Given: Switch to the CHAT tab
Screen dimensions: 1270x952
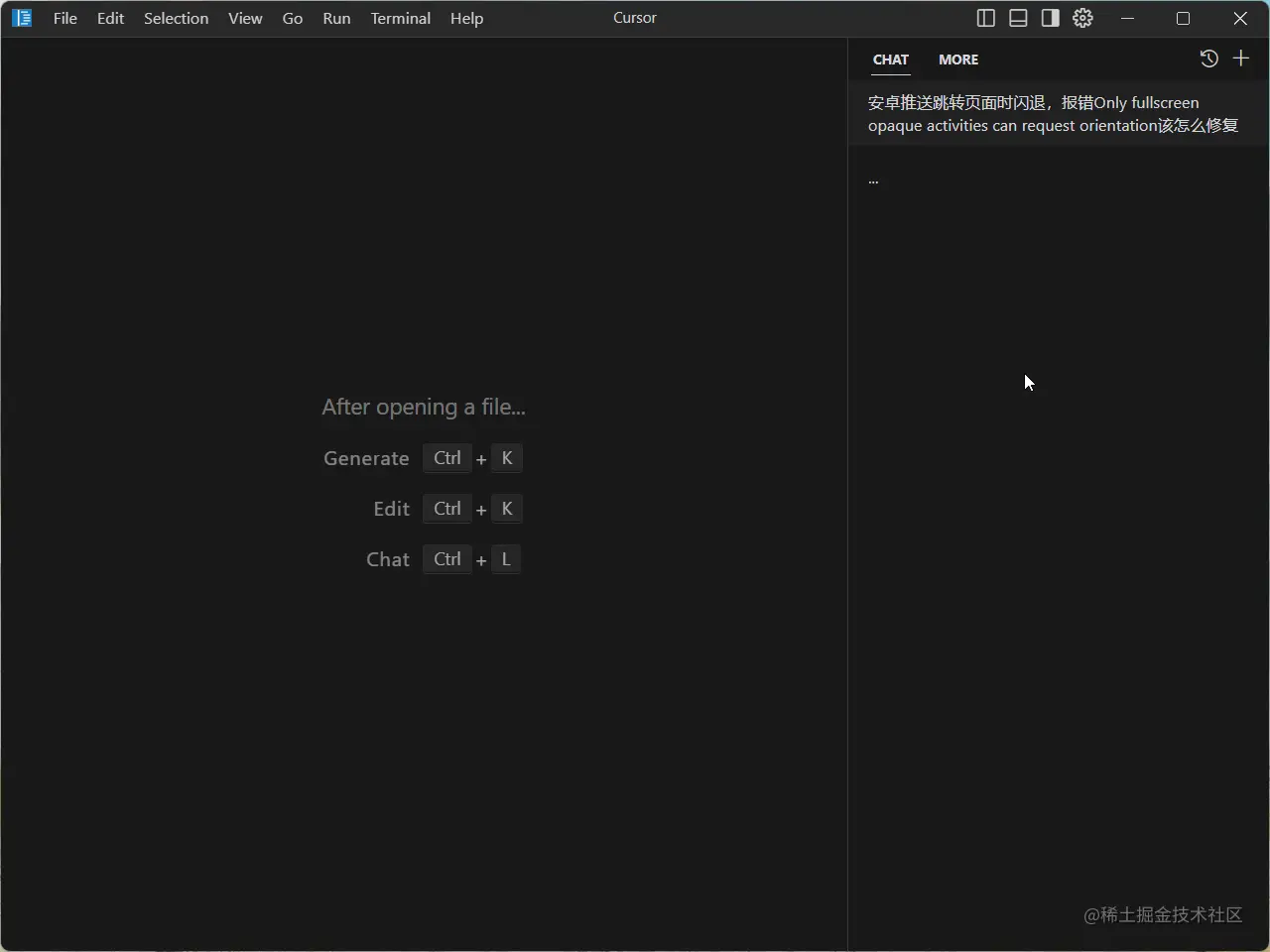Looking at the screenshot, I should (891, 59).
